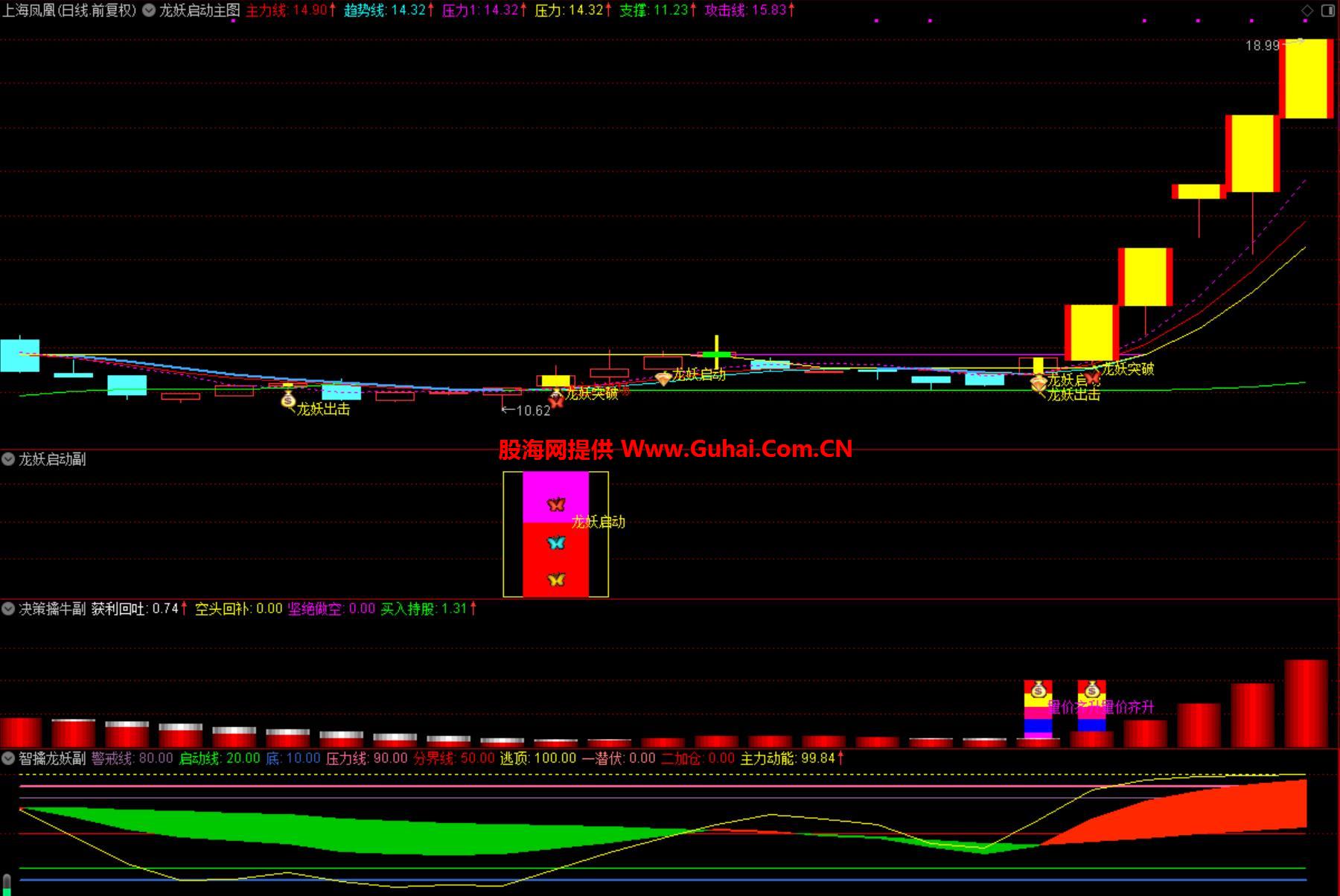
Task: Open the 决策擒牛副 panel dropdown circle
Action: pos(8,609)
